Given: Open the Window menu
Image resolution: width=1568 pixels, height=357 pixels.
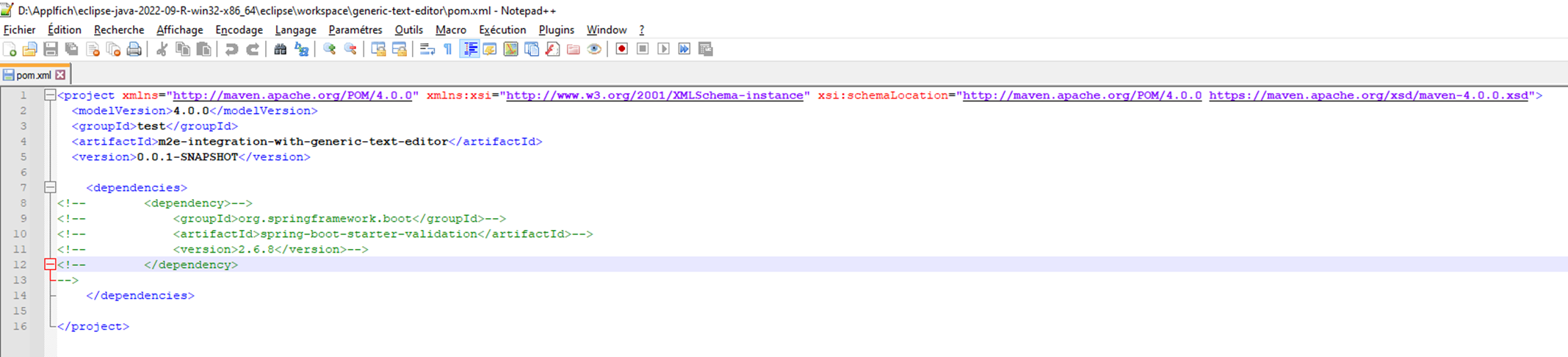Looking at the screenshot, I should [607, 30].
